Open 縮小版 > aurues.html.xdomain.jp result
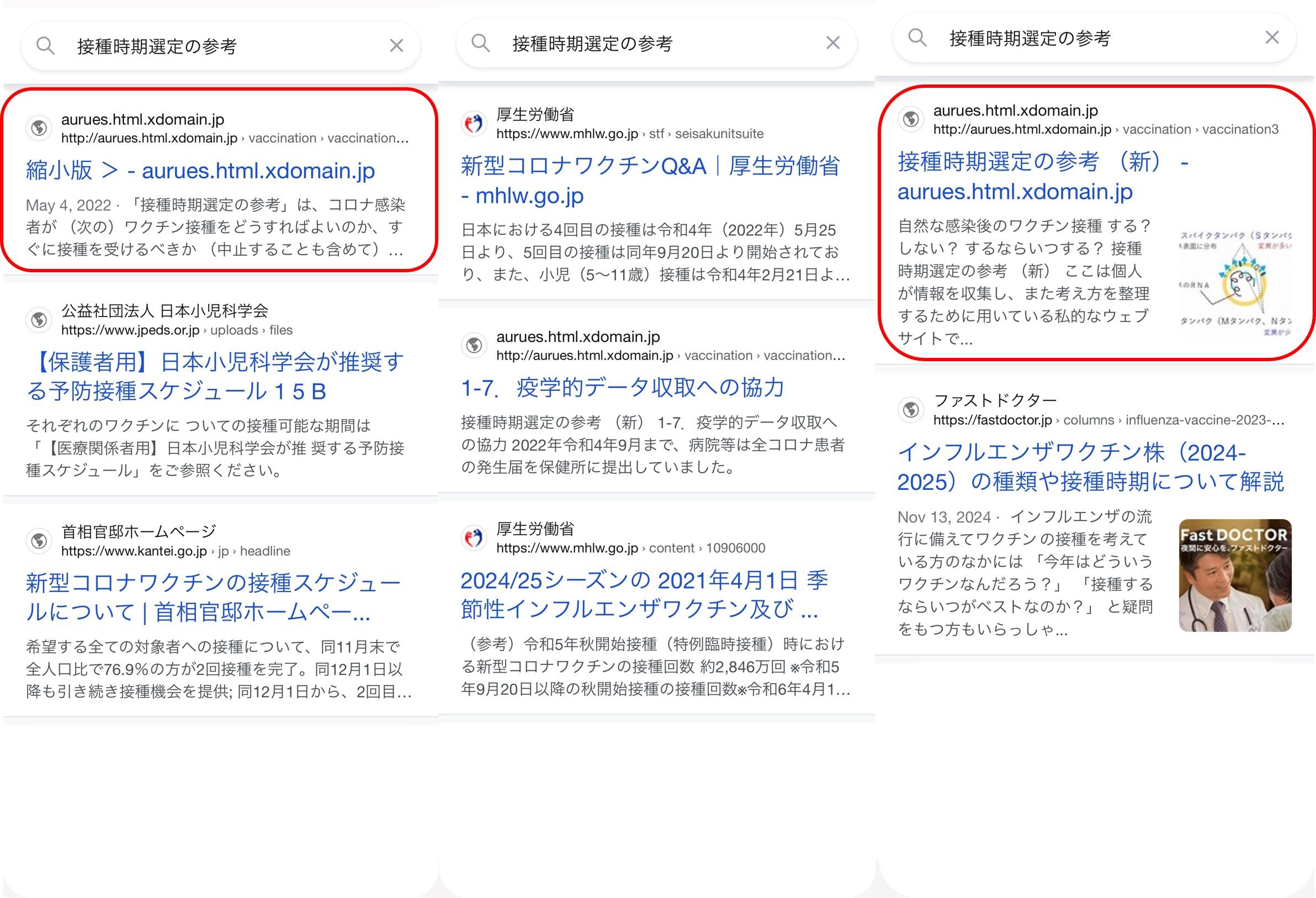The image size is (1316, 898). pyautogui.click(x=200, y=171)
